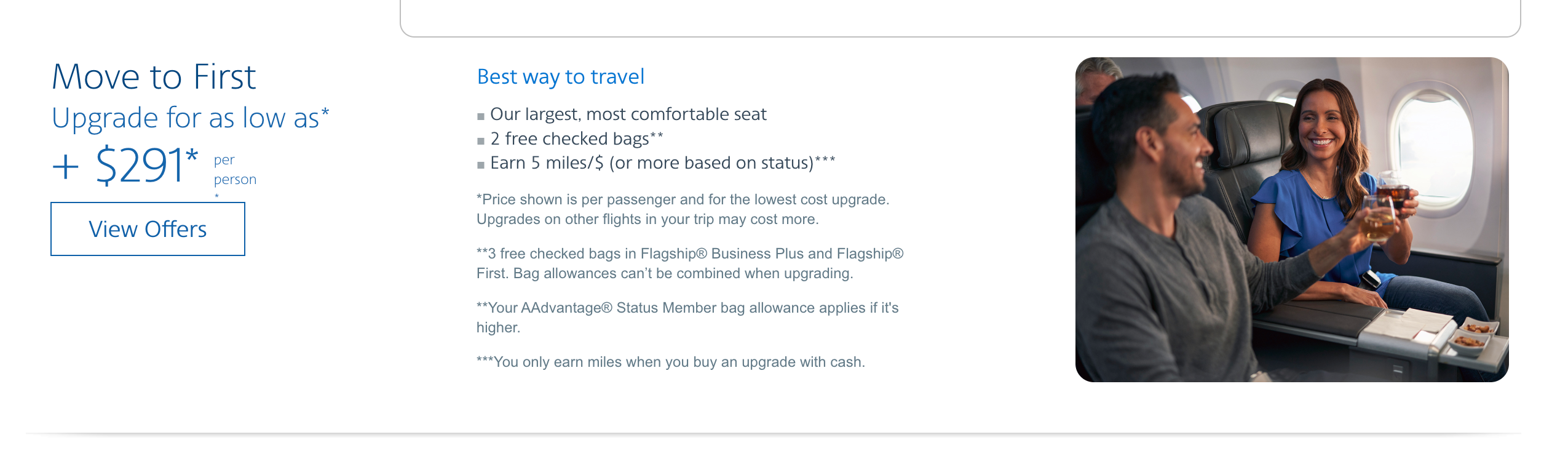Click the bullet icon beside checked bags
Screen dimensions: 1568x453
click(480, 140)
